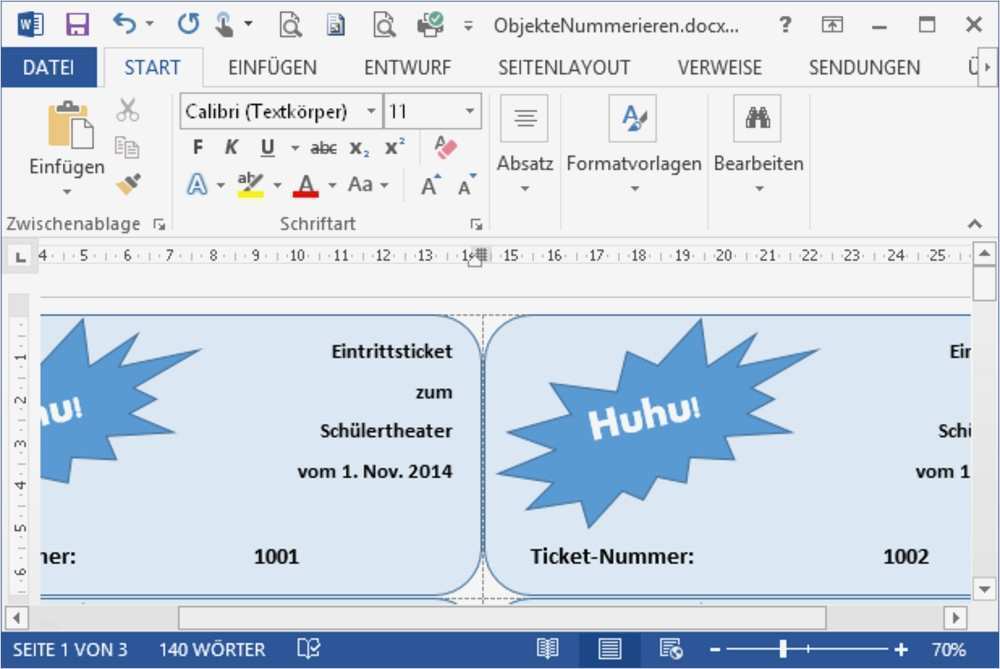This screenshot has width=1000, height=669.
Task: Redo the last action
Action: [189, 22]
